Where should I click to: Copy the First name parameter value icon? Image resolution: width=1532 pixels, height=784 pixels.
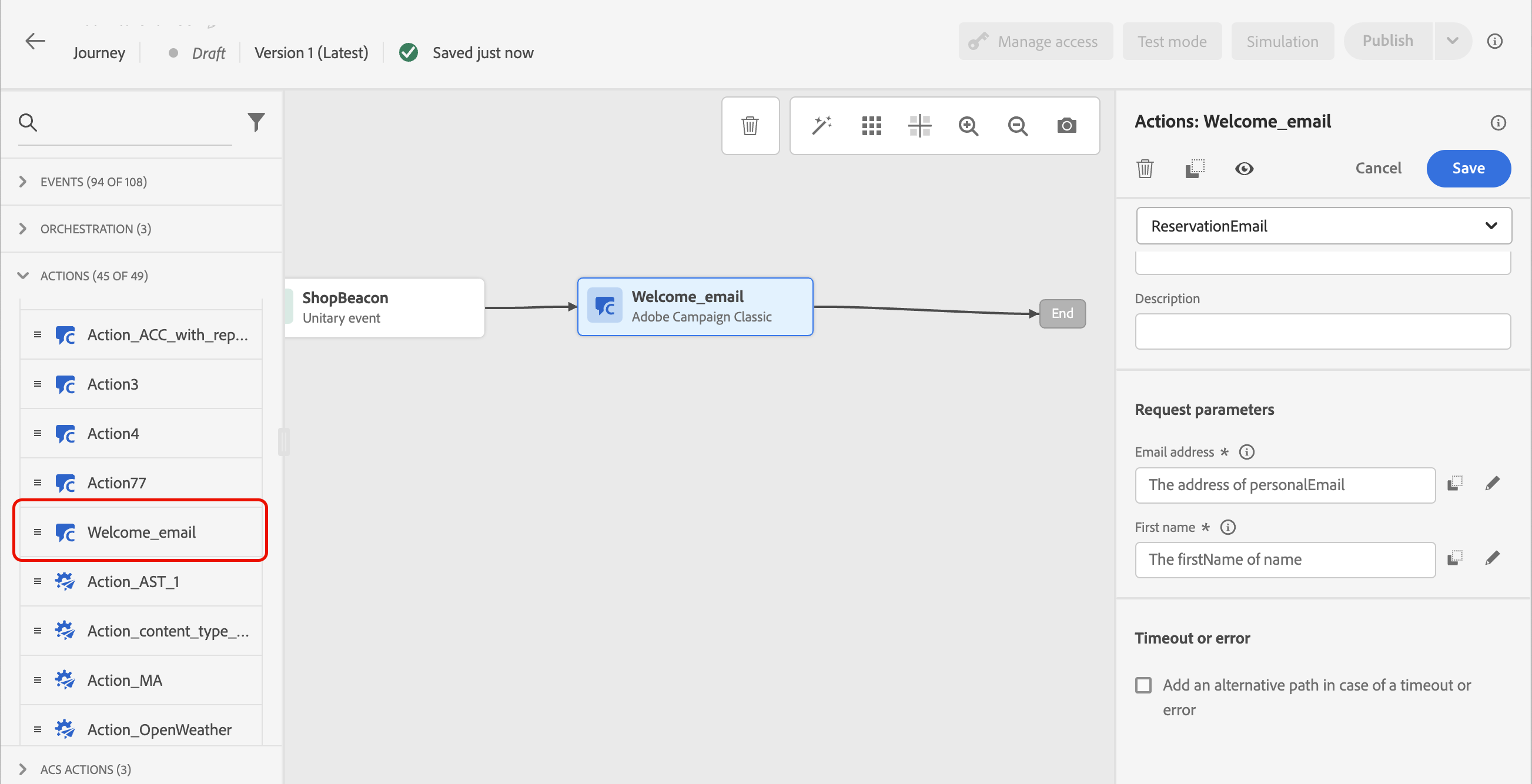point(1454,558)
